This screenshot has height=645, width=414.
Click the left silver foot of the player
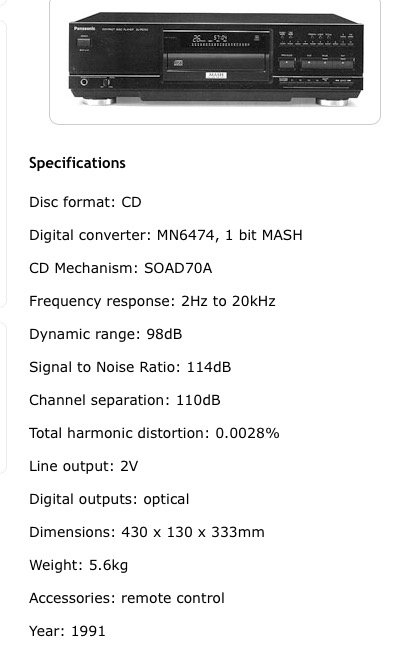point(98,101)
